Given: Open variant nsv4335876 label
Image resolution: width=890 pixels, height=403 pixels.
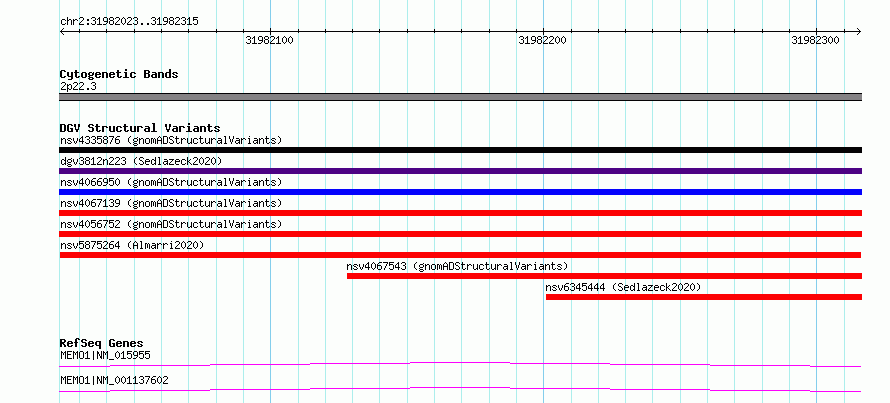Looking at the screenshot, I should point(171,140).
